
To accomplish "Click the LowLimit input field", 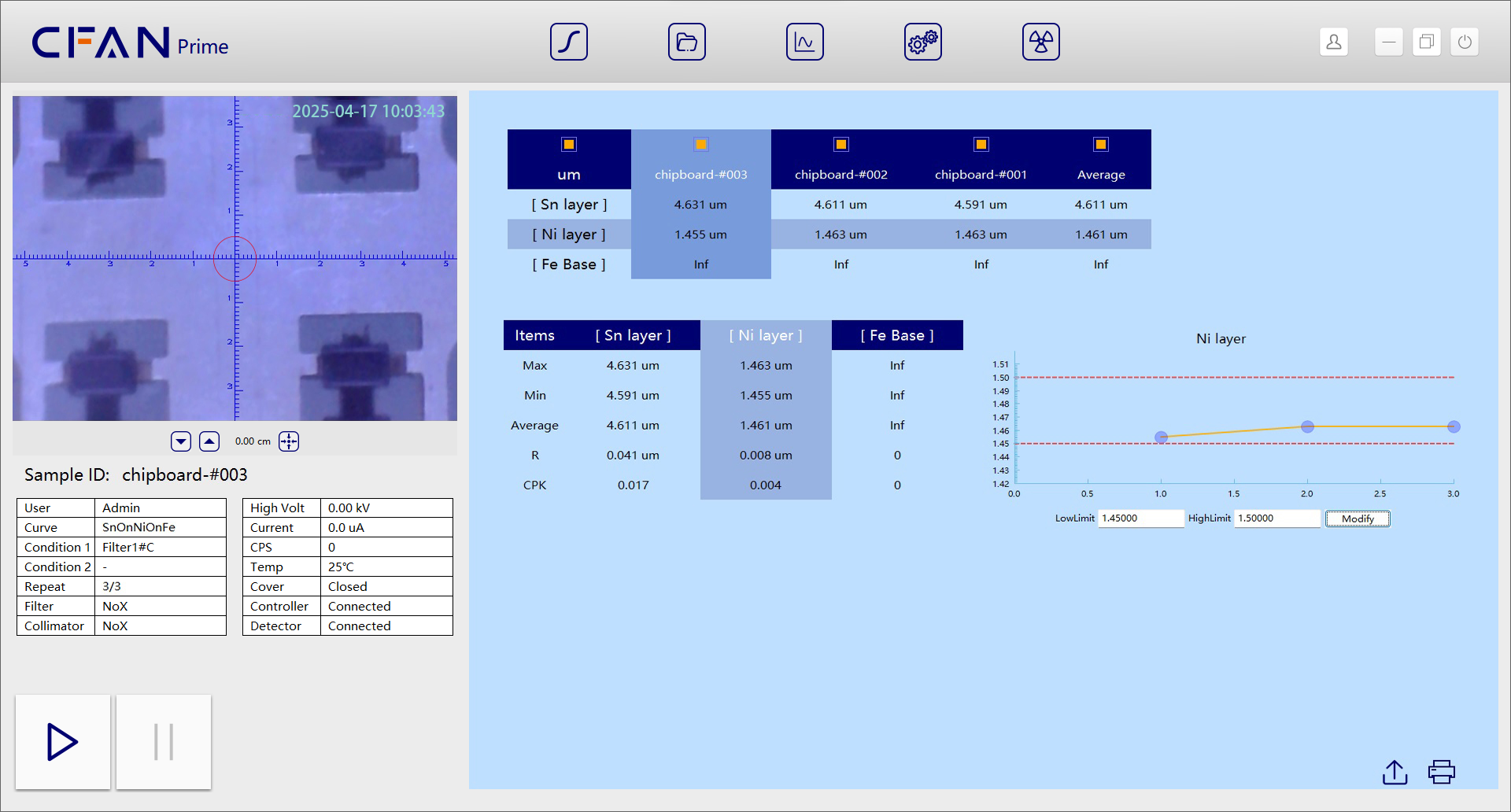I will pos(1140,519).
